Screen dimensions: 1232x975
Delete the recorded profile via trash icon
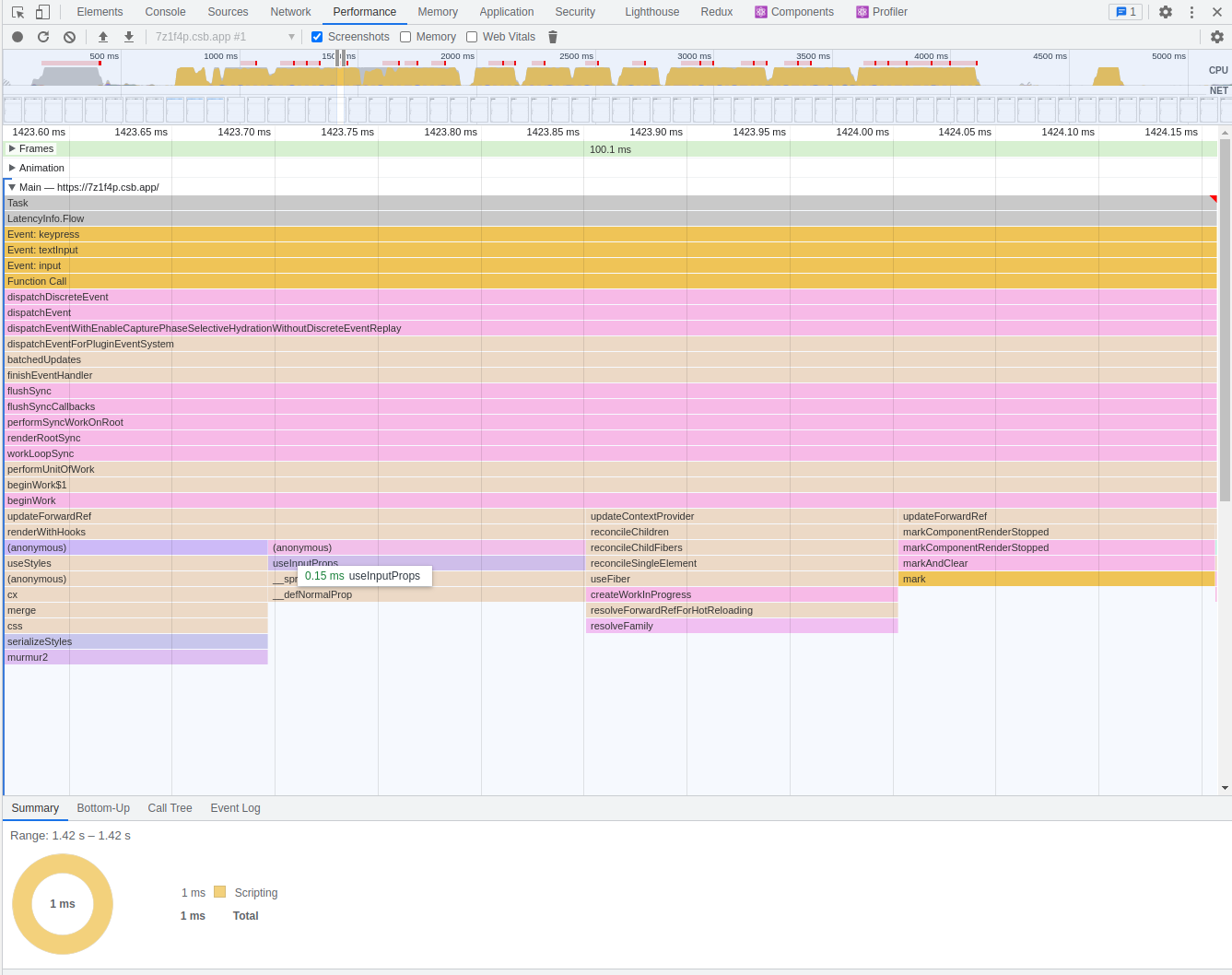click(552, 36)
